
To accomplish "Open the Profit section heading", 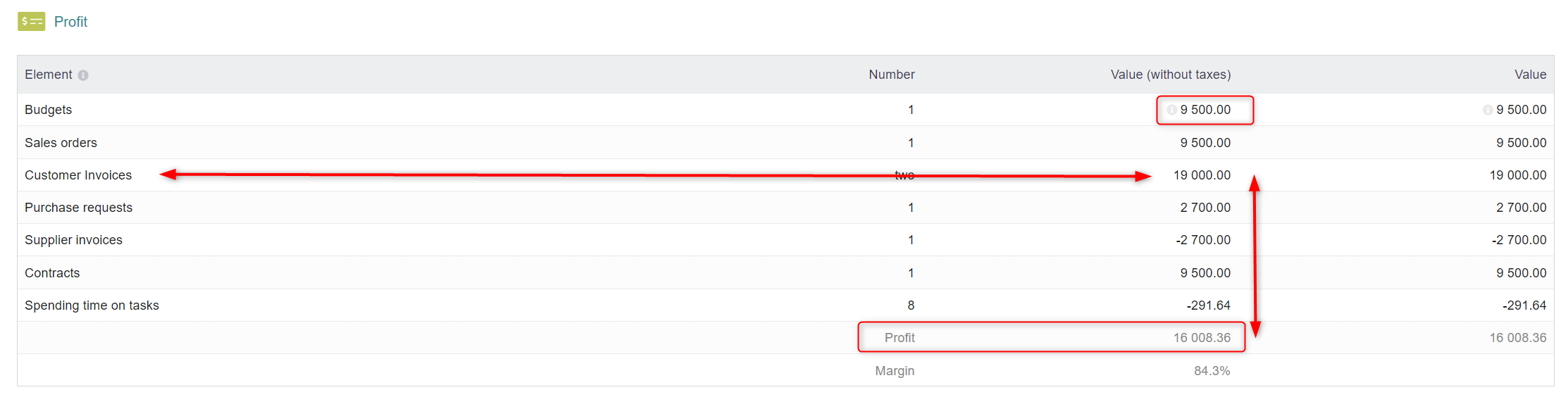I will 70,22.
